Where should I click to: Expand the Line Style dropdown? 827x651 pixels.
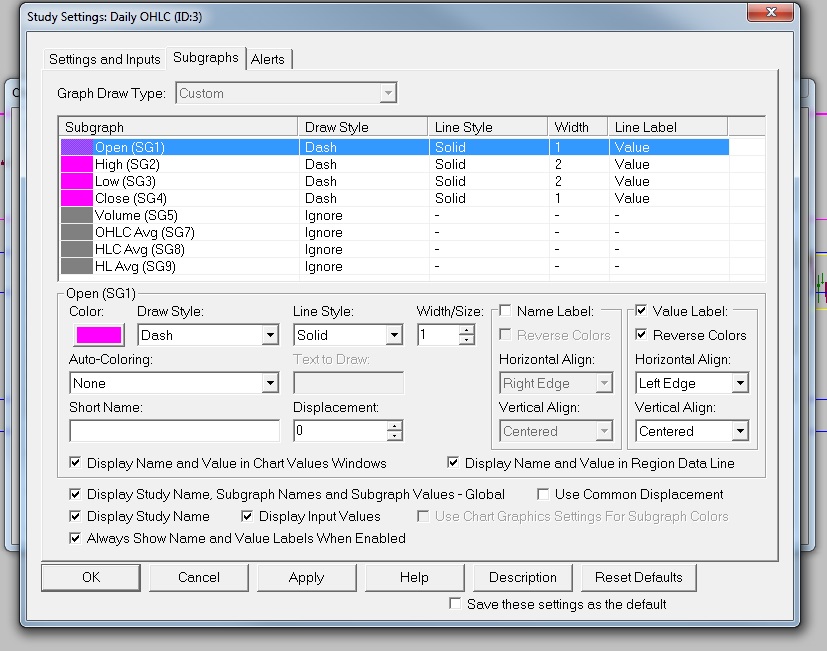click(x=394, y=335)
